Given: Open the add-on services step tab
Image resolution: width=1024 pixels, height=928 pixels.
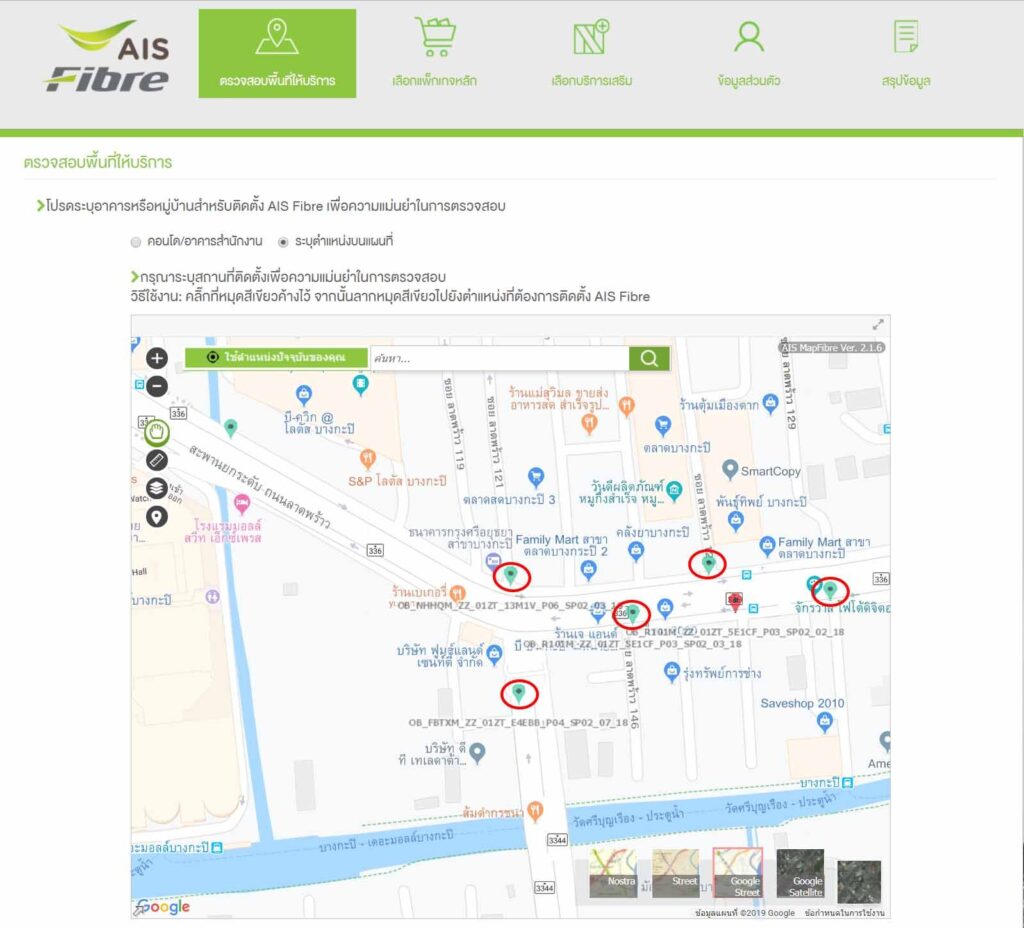Looking at the screenshot, I should tap(591, 54).
